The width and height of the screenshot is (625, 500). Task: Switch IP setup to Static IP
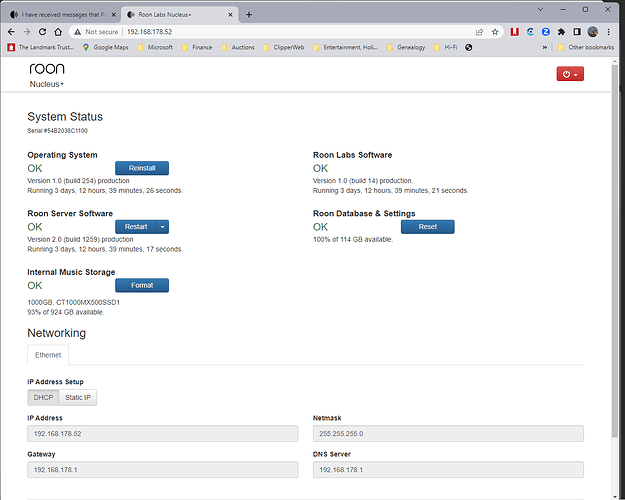77,397
